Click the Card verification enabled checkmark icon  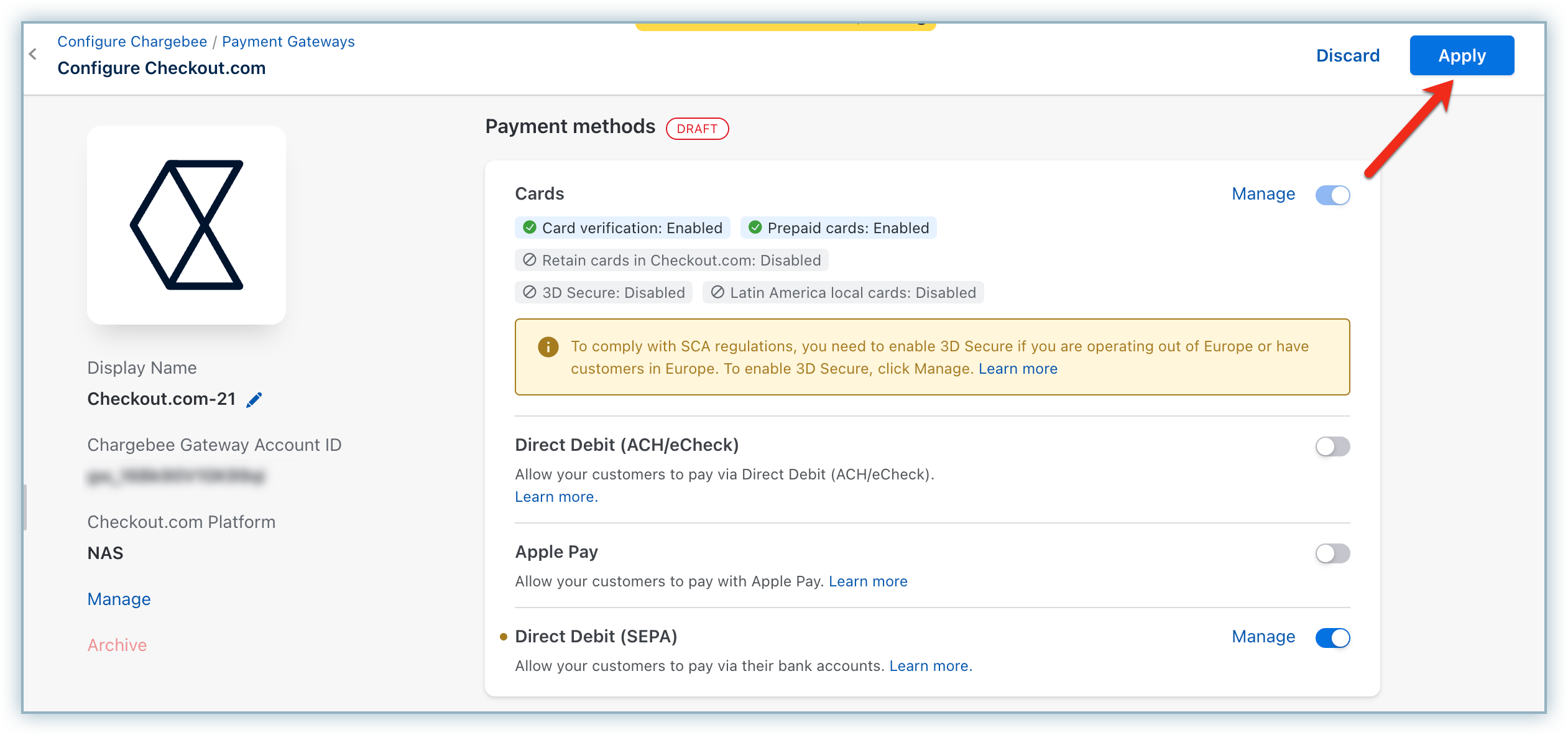click(x=530, y=228)
